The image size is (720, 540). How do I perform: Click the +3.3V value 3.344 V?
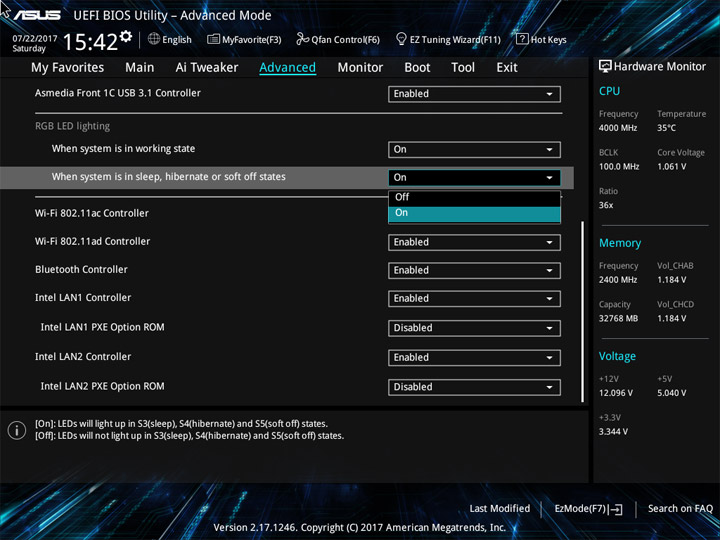613,432
